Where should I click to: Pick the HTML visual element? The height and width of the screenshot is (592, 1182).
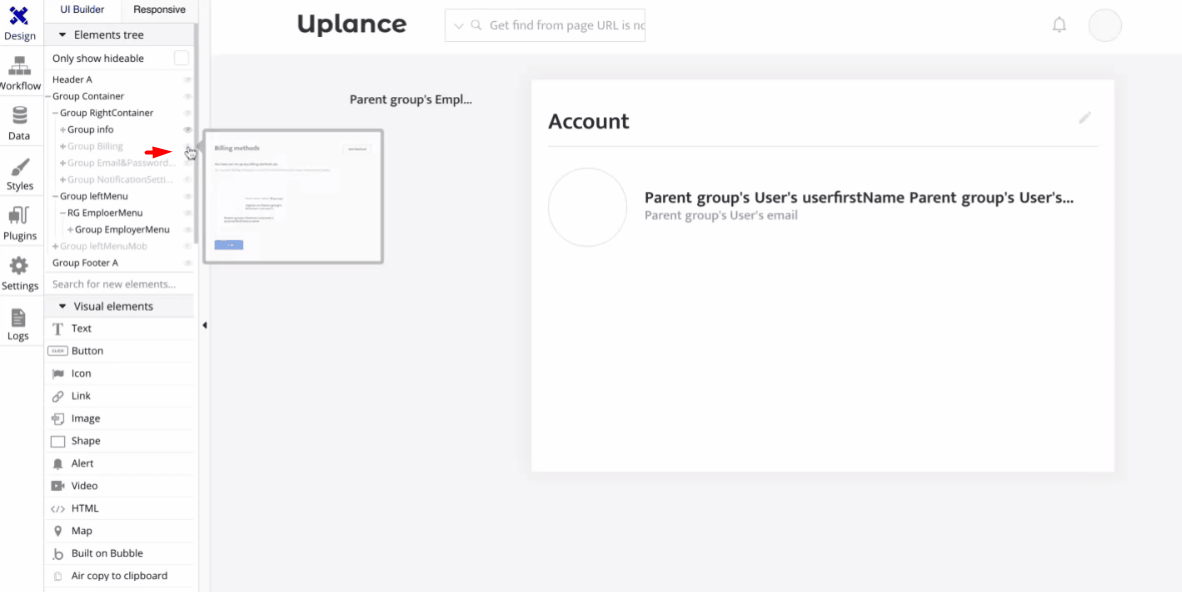[85, 508]
